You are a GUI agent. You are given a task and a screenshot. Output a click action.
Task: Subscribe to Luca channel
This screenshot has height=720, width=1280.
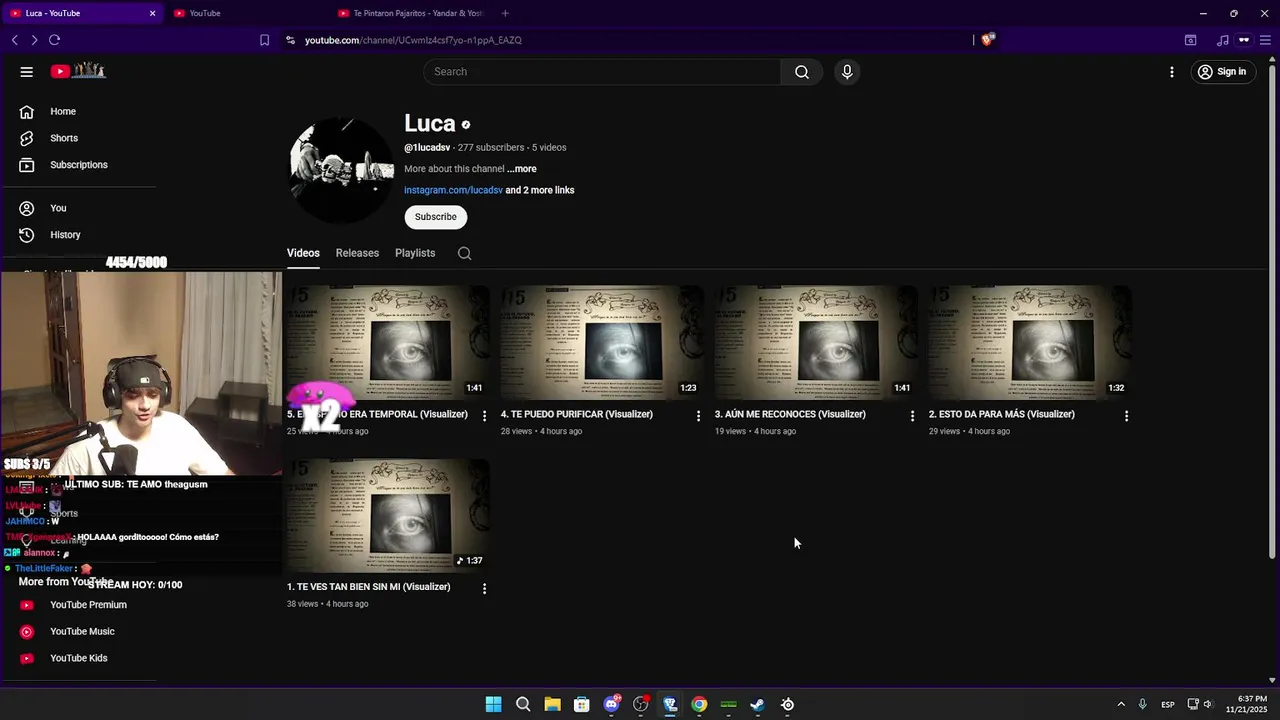[x=435, y=217]
